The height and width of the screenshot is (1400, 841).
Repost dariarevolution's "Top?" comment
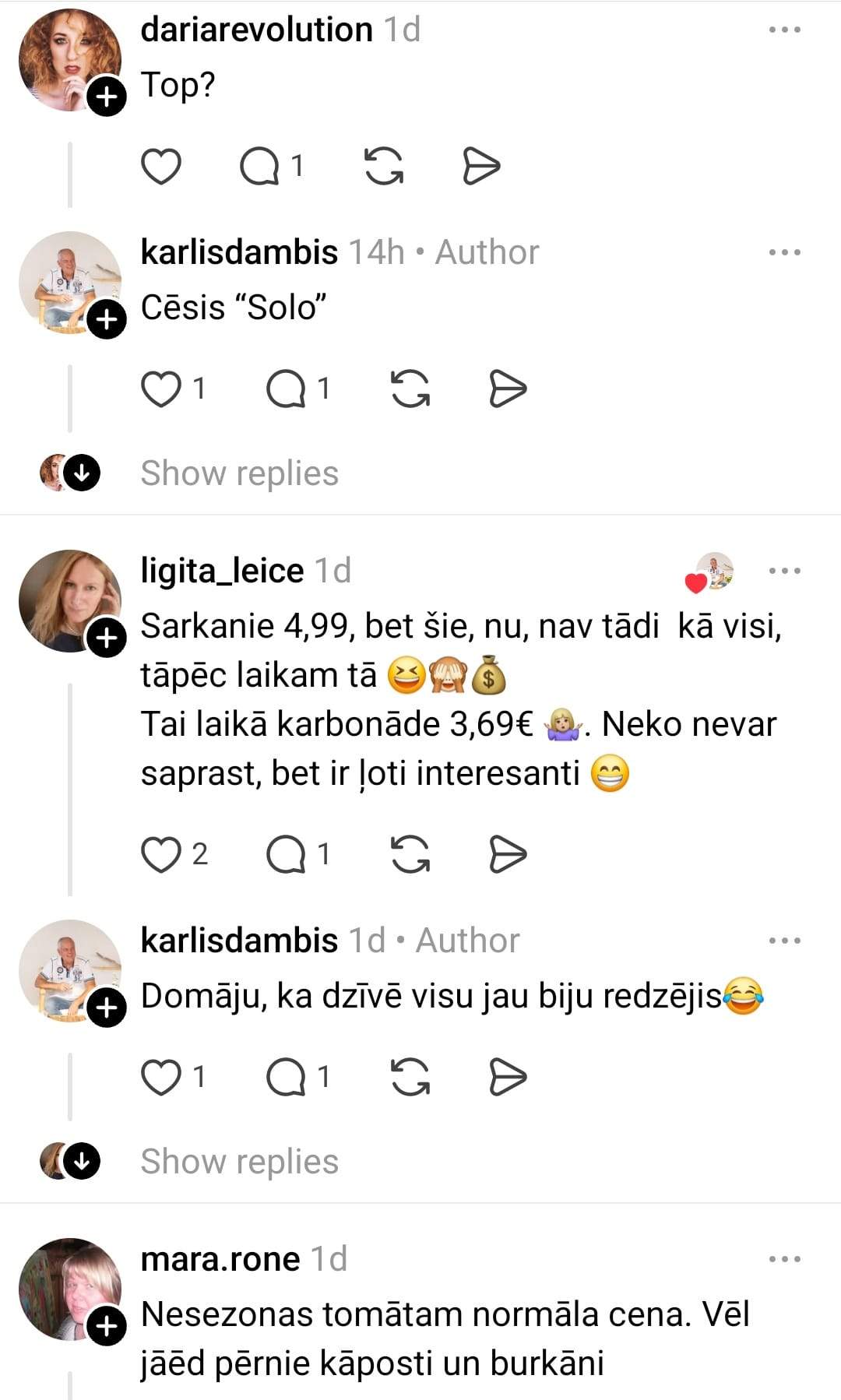(384, 166)
